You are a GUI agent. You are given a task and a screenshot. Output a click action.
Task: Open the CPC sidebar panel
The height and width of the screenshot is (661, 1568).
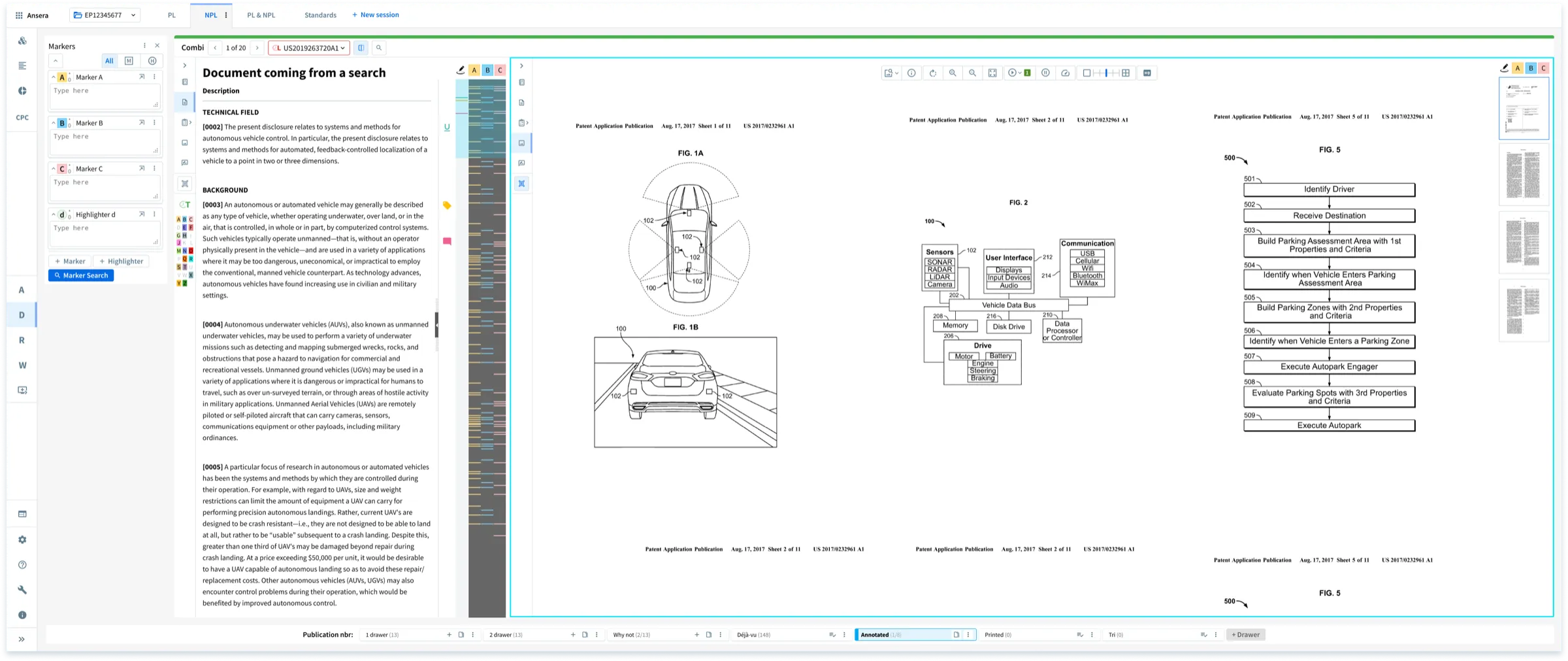coord(22,118)
